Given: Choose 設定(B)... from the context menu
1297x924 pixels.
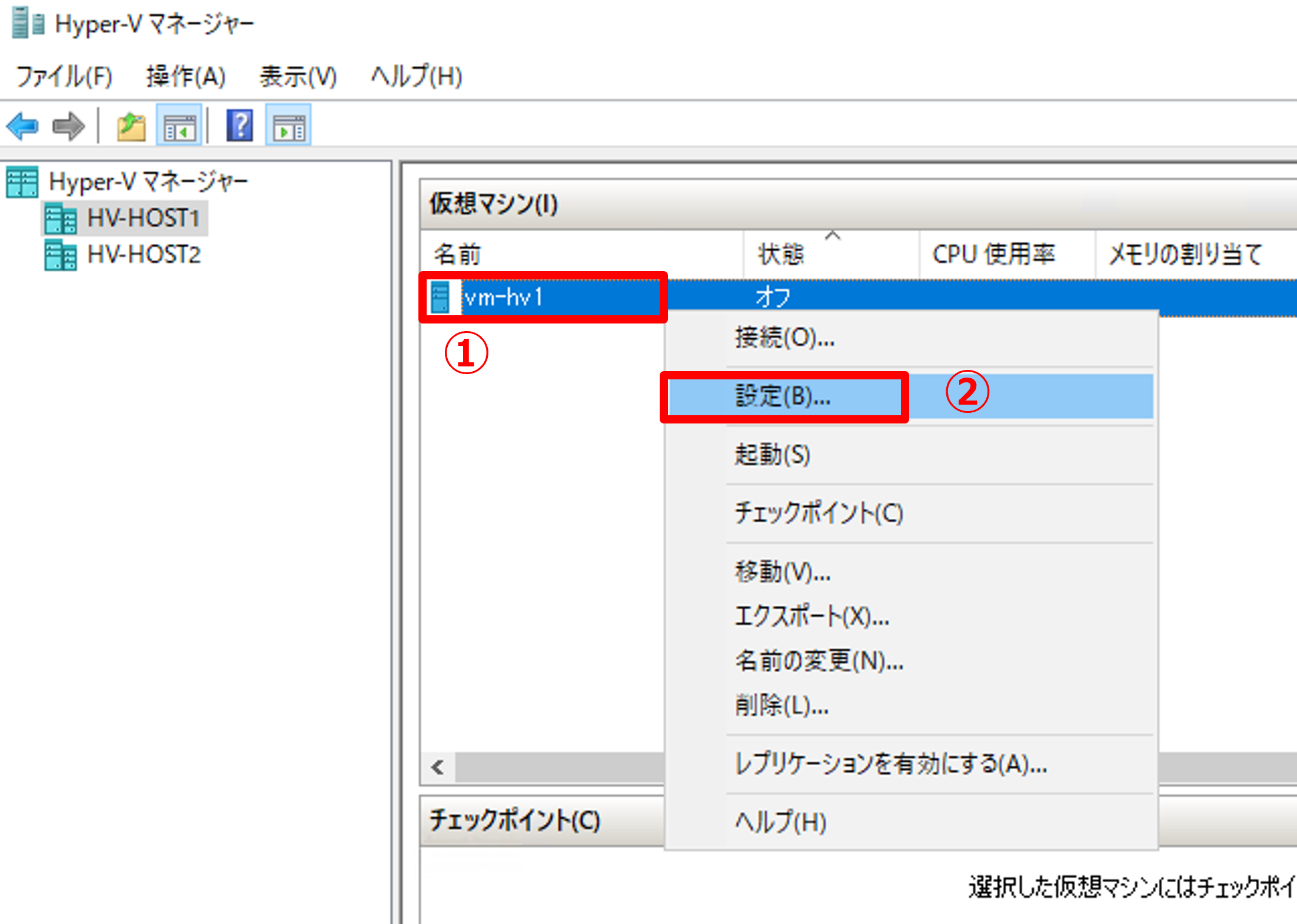Looking at the screenshot, I should (x=783, y=396).
